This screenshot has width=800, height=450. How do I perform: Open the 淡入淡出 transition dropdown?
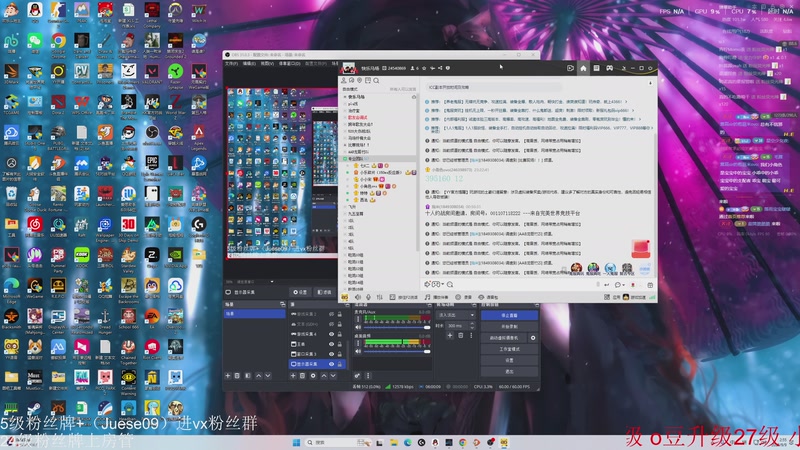456,315
